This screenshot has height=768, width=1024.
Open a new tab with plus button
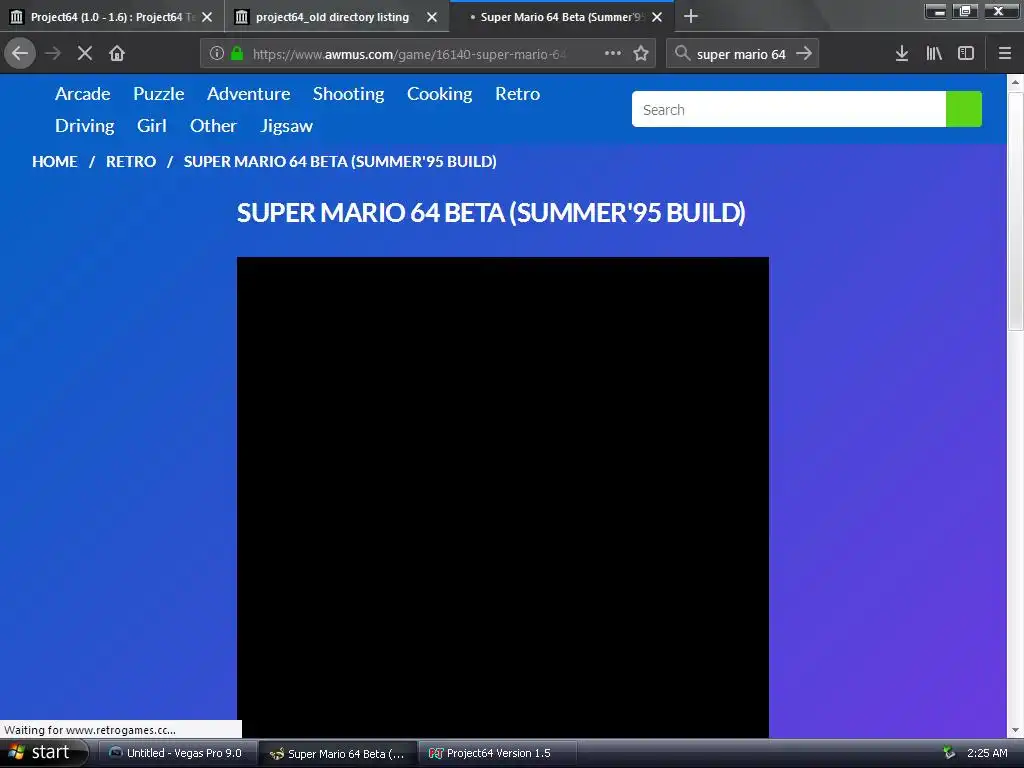691,16
